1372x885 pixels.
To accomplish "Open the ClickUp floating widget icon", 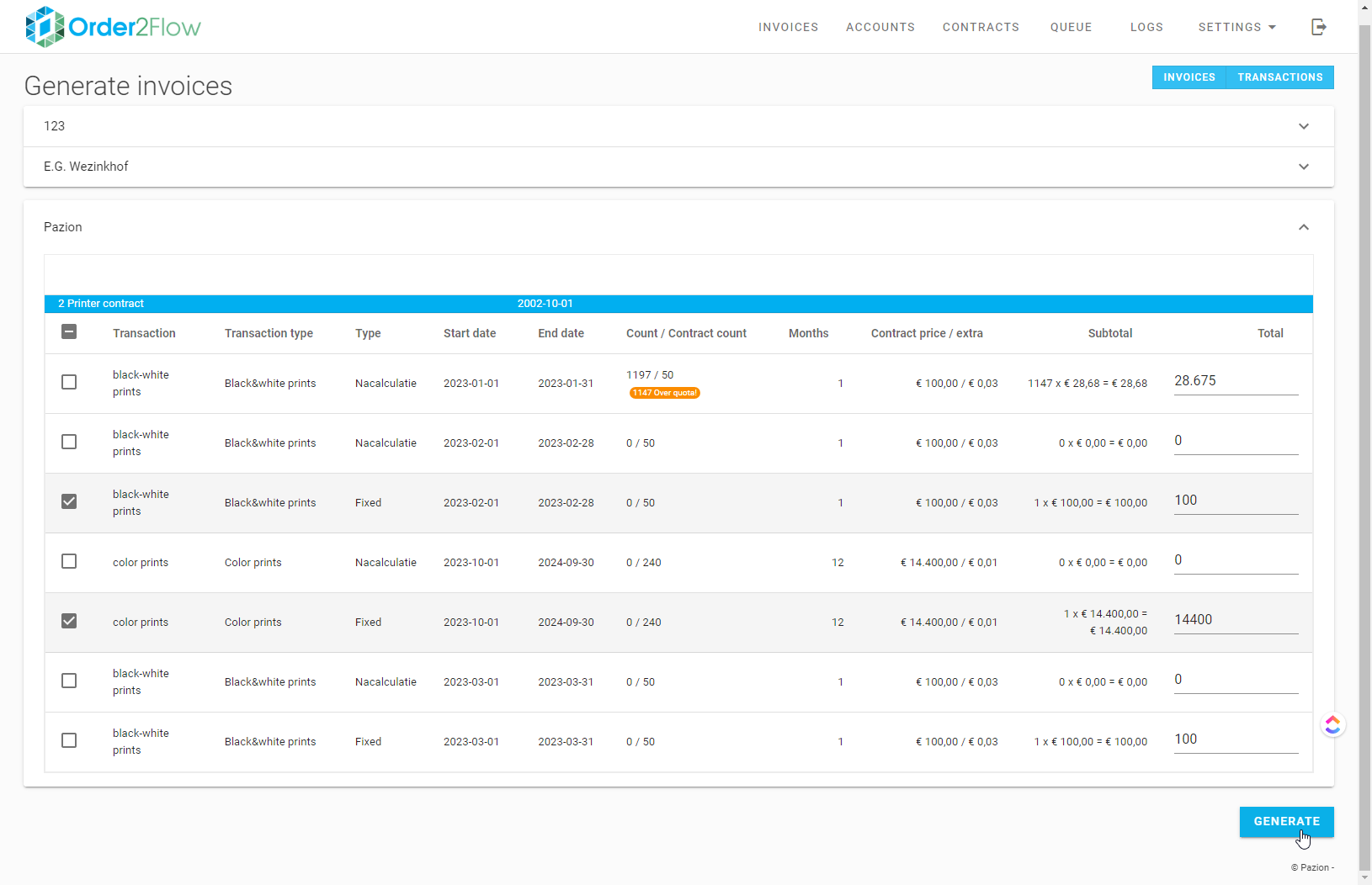I will [x=1332, y=724].
